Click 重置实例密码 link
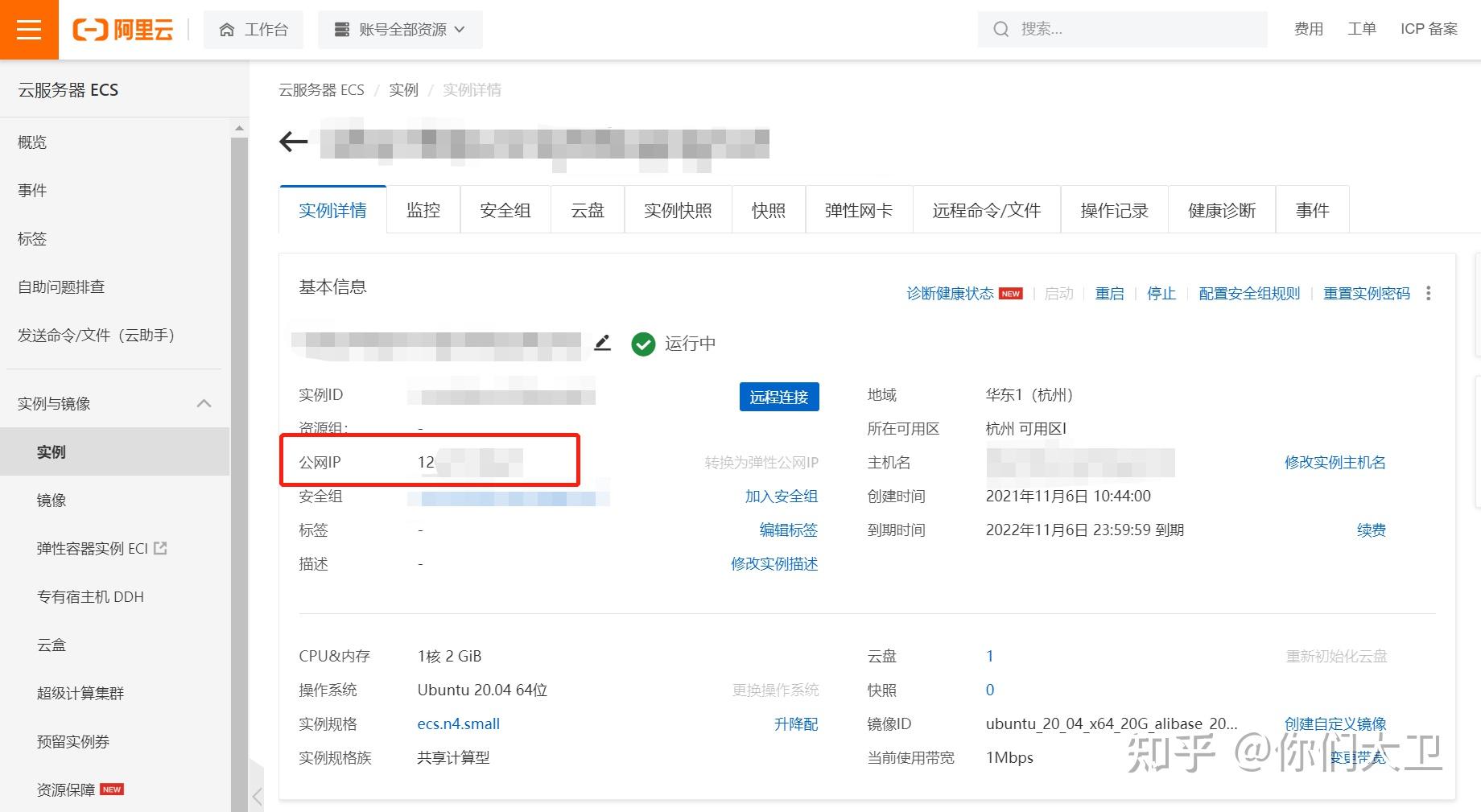The width and height of the screenshot is (1481, 812). pyautogui.click(x=1367, y=294)
